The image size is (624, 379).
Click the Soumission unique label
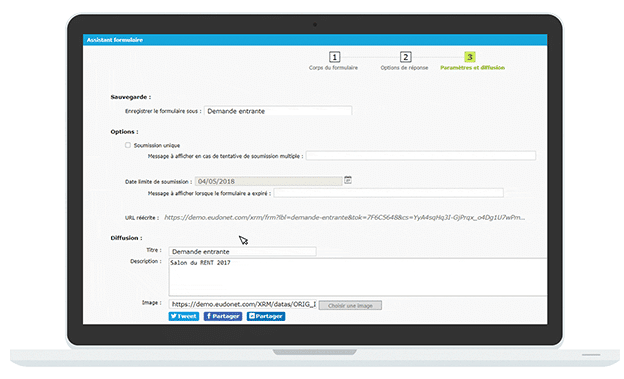pos(157,145)
